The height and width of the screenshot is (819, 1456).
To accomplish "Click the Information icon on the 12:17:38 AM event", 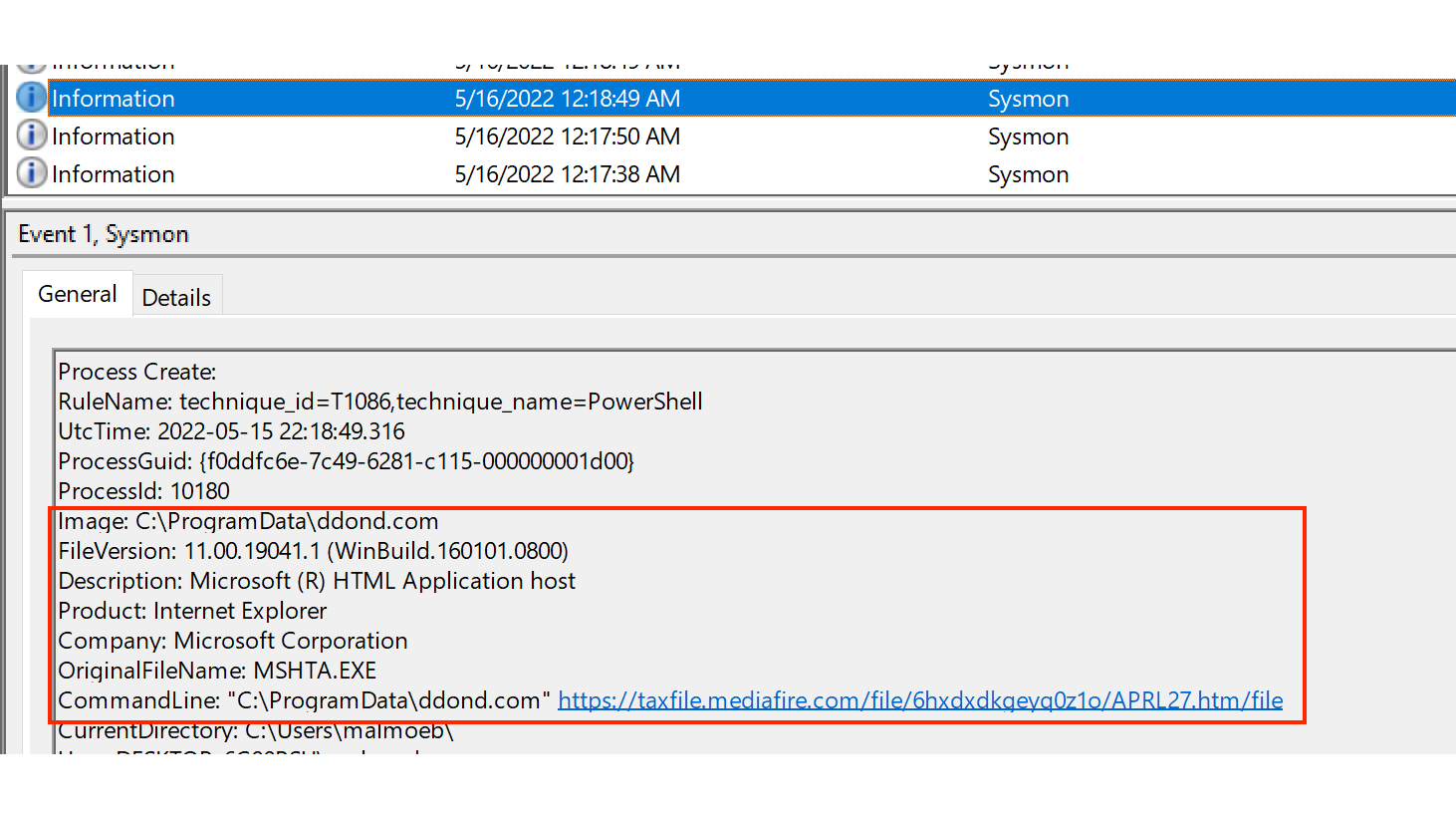I will pyautogui.click(x=31, y=172).
